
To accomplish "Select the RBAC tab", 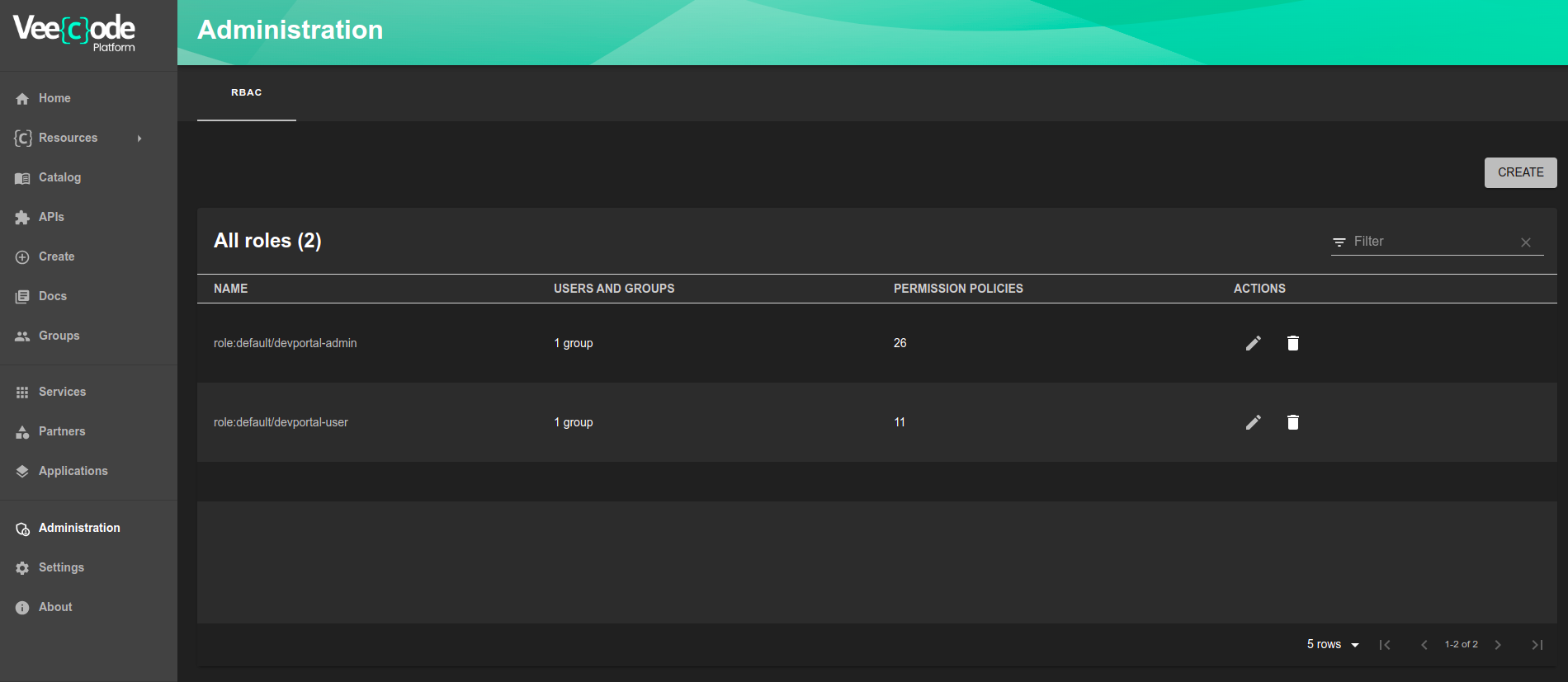I will tap(246, 93).
